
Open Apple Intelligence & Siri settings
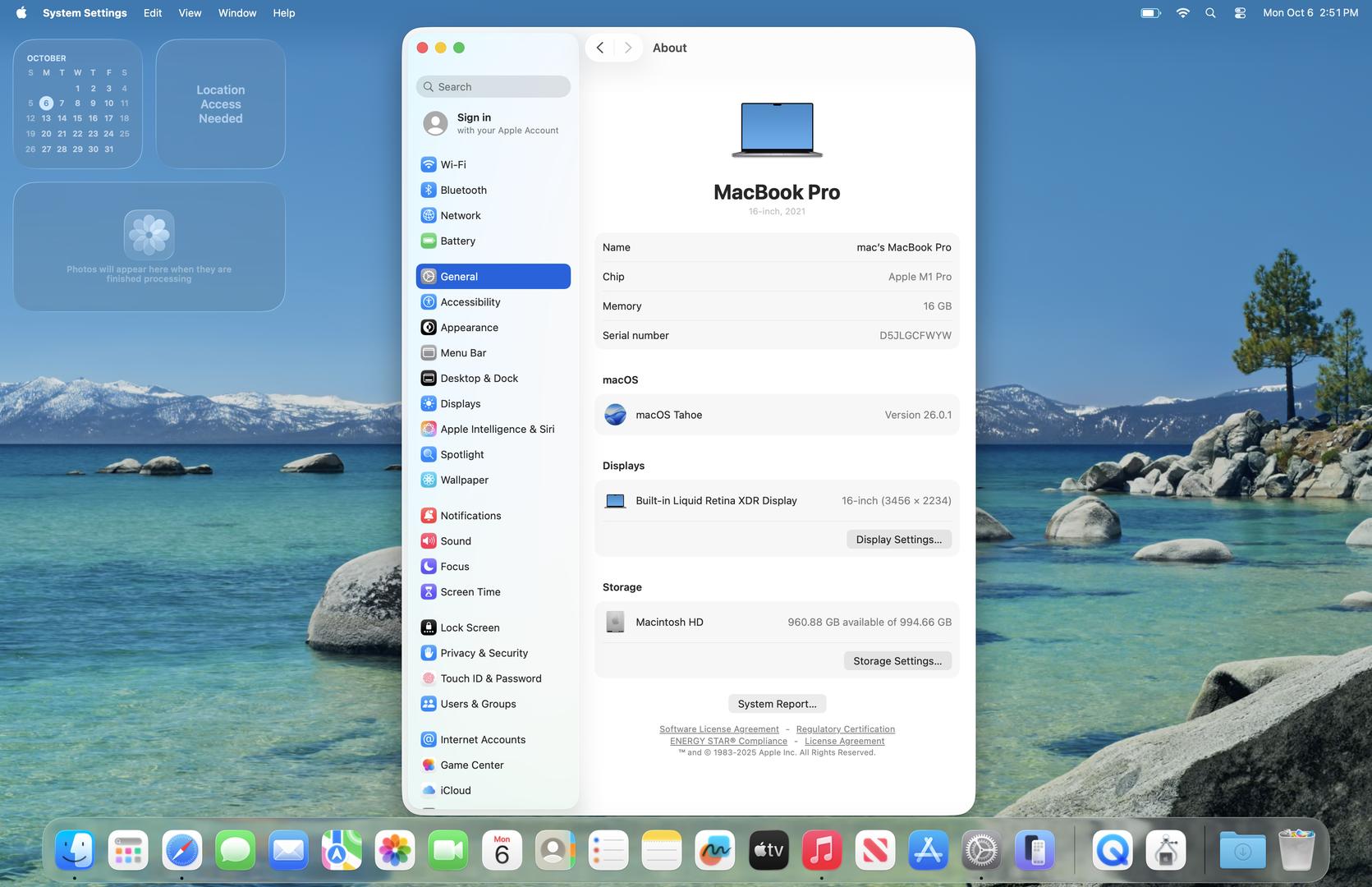click(497, 429)
